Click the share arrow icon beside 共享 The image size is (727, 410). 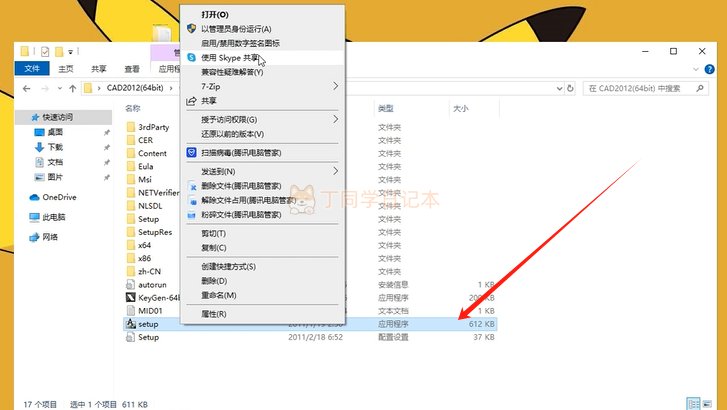pos(191,101)
